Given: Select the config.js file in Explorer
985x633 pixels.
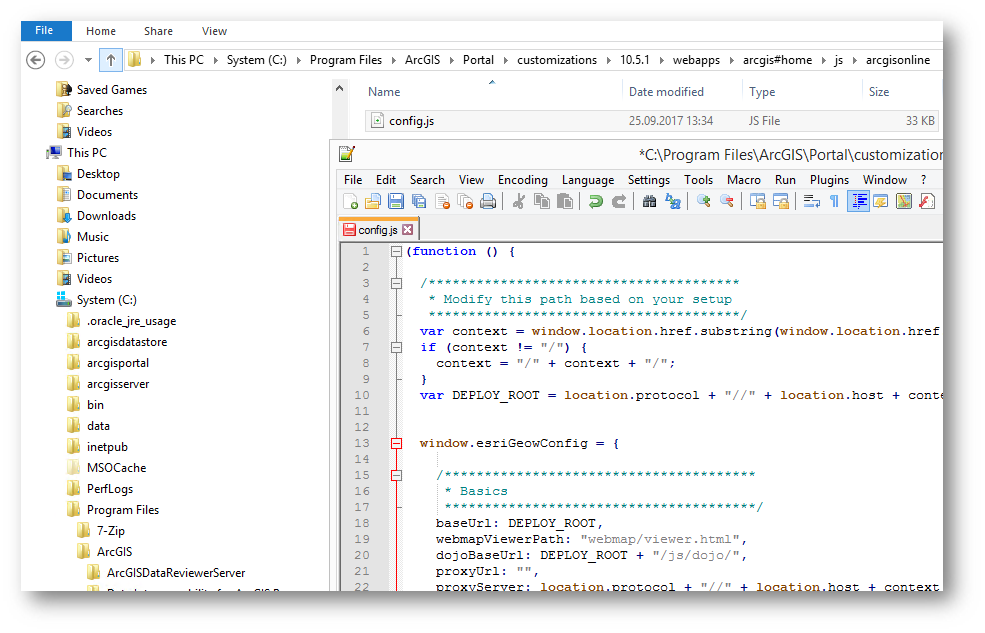Looking at the screenshot, I should pos(651,121).
